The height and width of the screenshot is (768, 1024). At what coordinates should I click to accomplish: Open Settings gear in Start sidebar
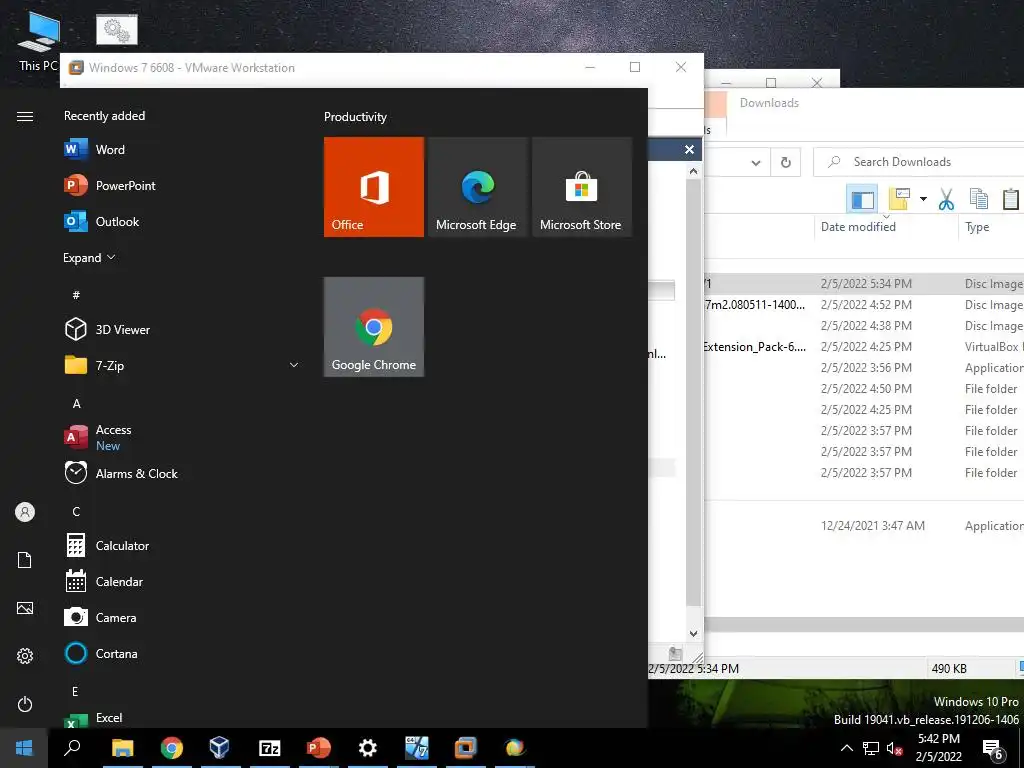(x=25, y=656)
